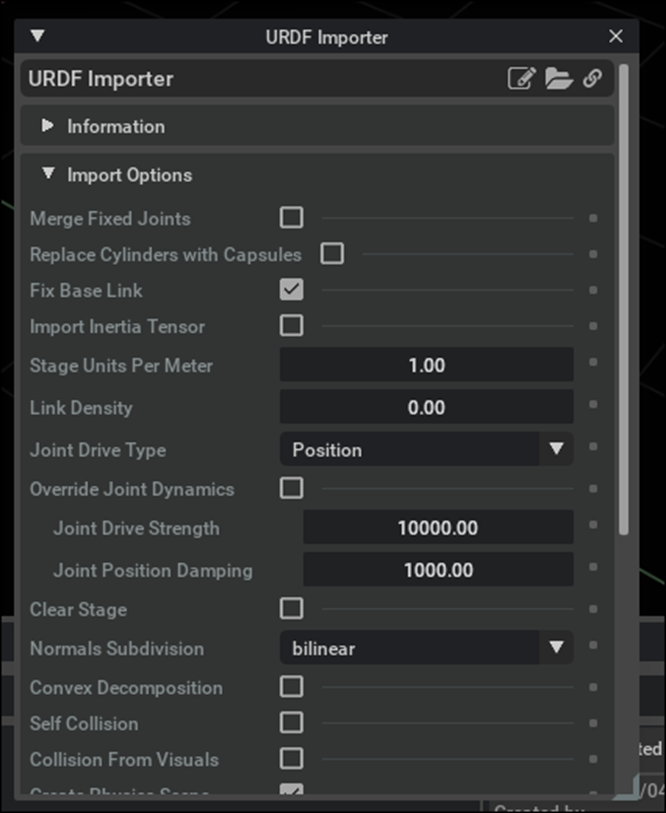Enable the Self Collision checkbox
The width and height of the screenshot is (666, 813).
291,722
